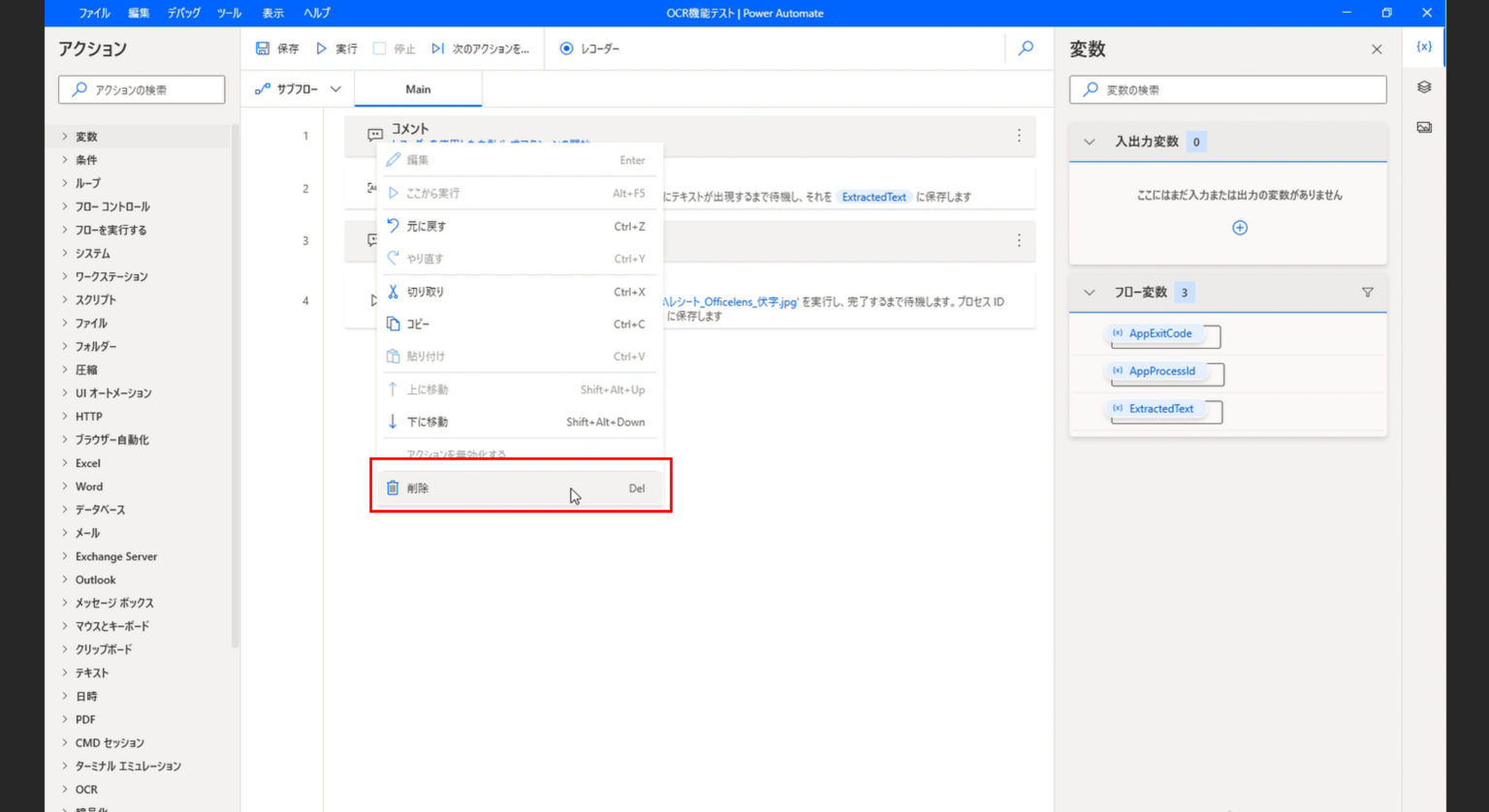Open the サブフロー dropdown
The image size is (1489, 812).
(335, 88)
